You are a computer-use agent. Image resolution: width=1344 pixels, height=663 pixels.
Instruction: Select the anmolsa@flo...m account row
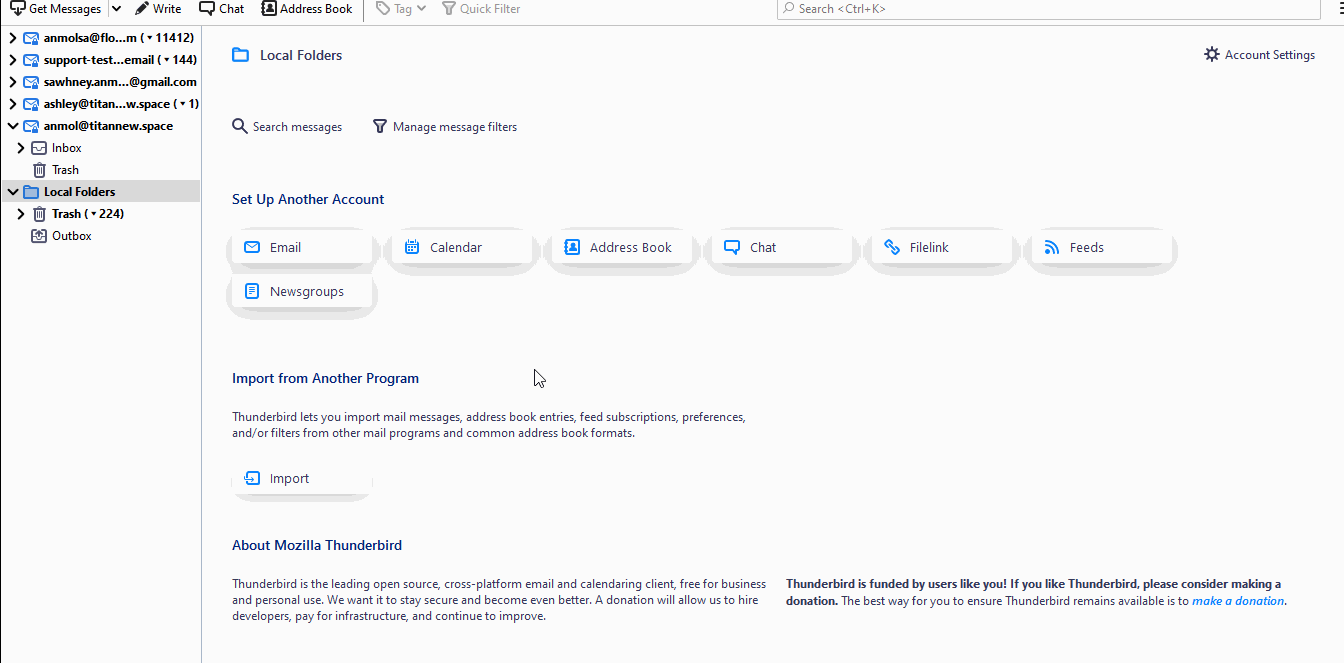(x=101, y=38)
